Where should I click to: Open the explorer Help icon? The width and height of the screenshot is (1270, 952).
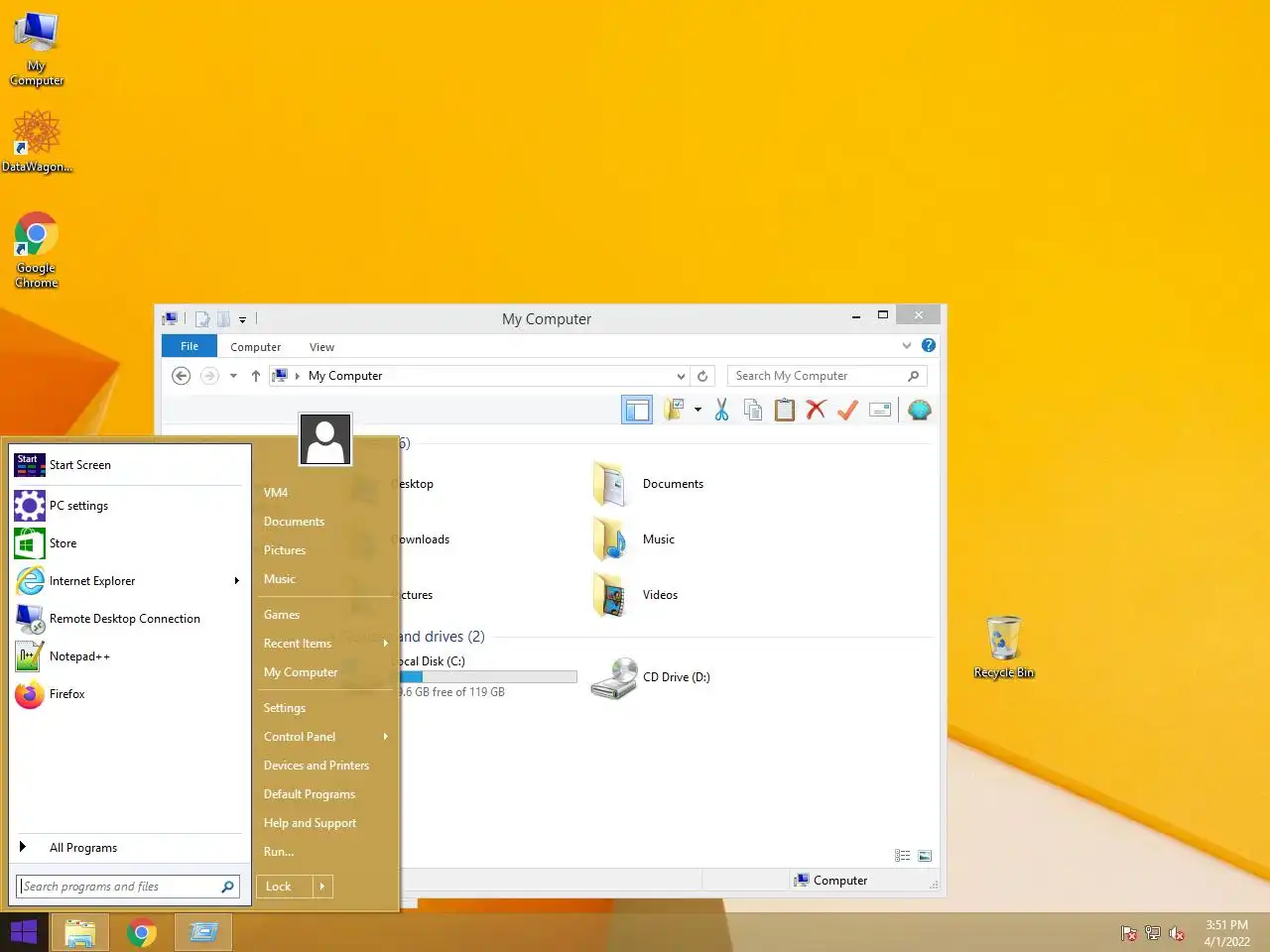pyautogui.click(x=929, y=345)
